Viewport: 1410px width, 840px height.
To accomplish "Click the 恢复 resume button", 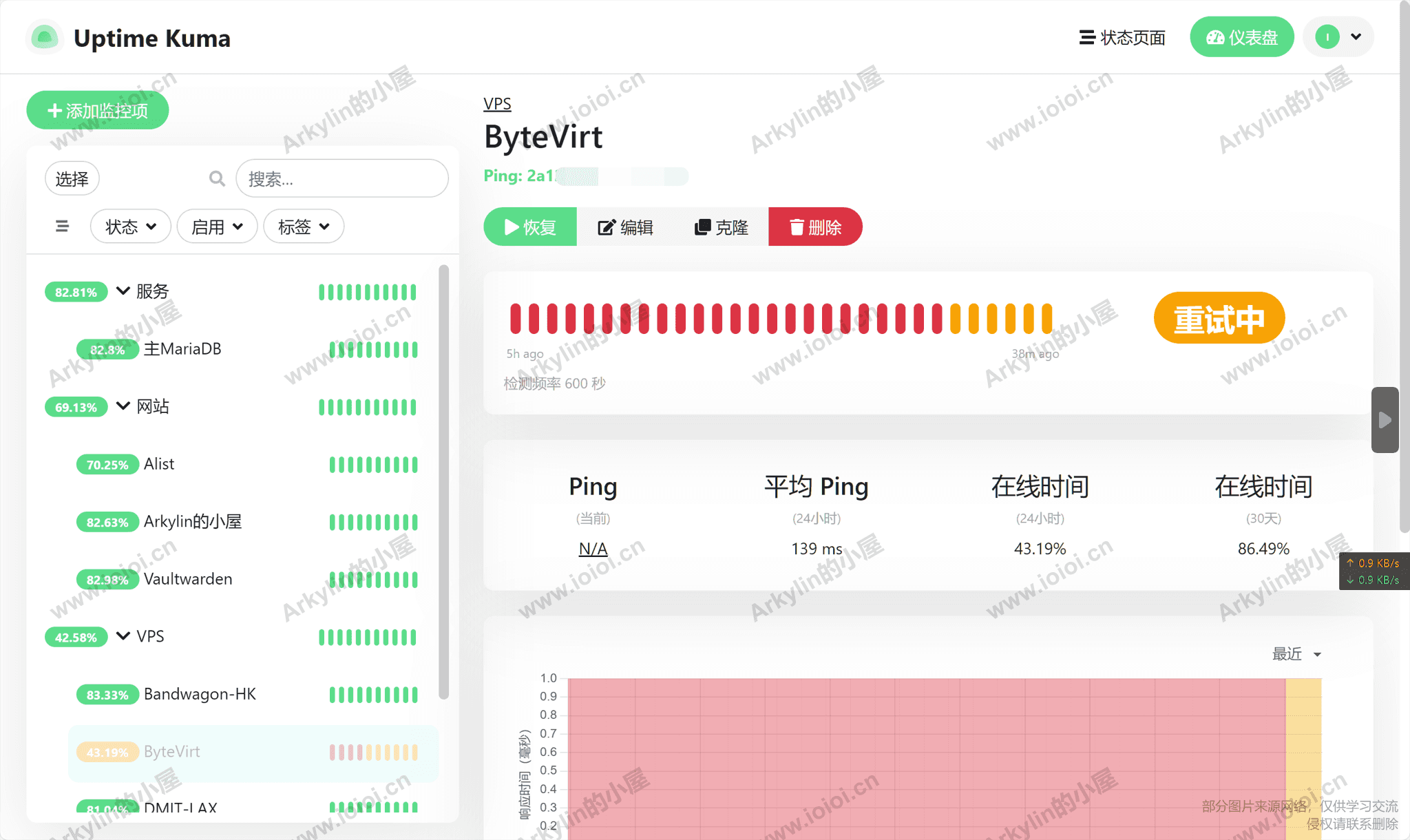I will point(530,227).
